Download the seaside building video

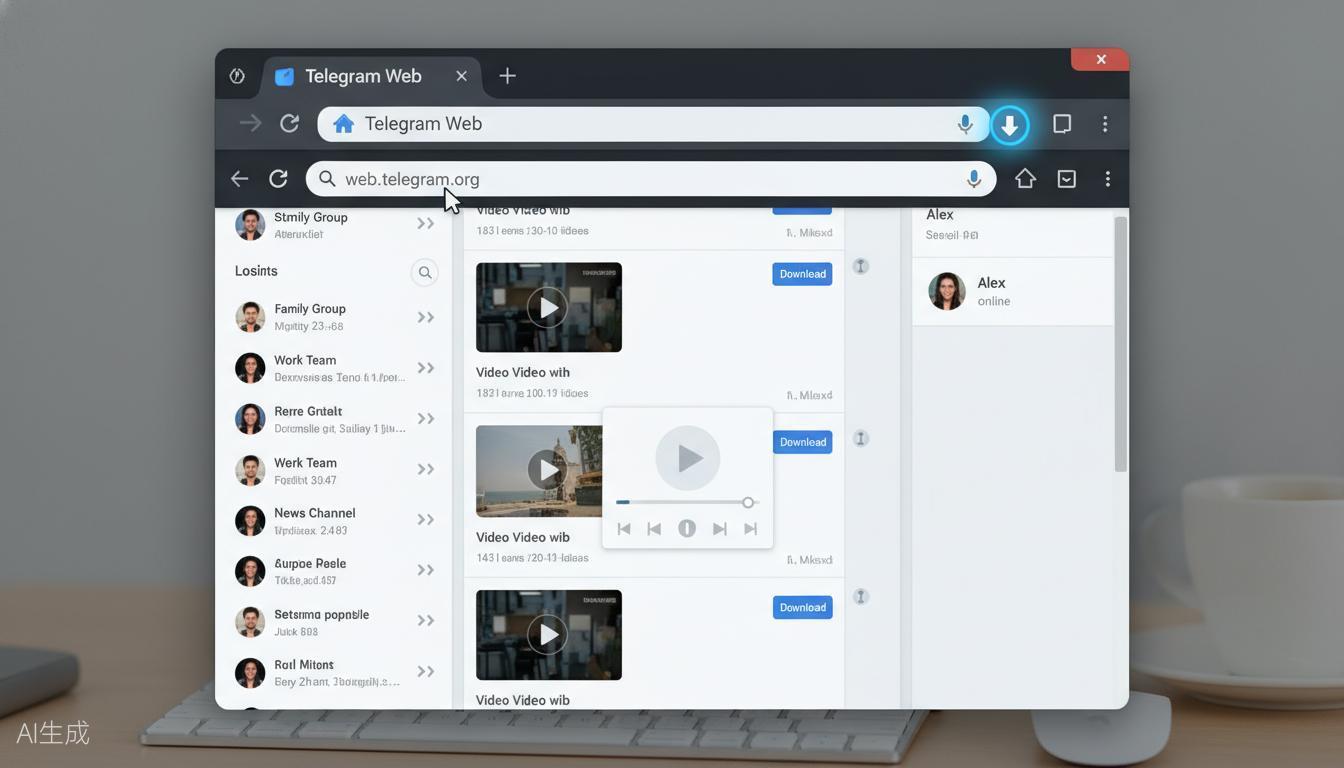coord(802,442)
